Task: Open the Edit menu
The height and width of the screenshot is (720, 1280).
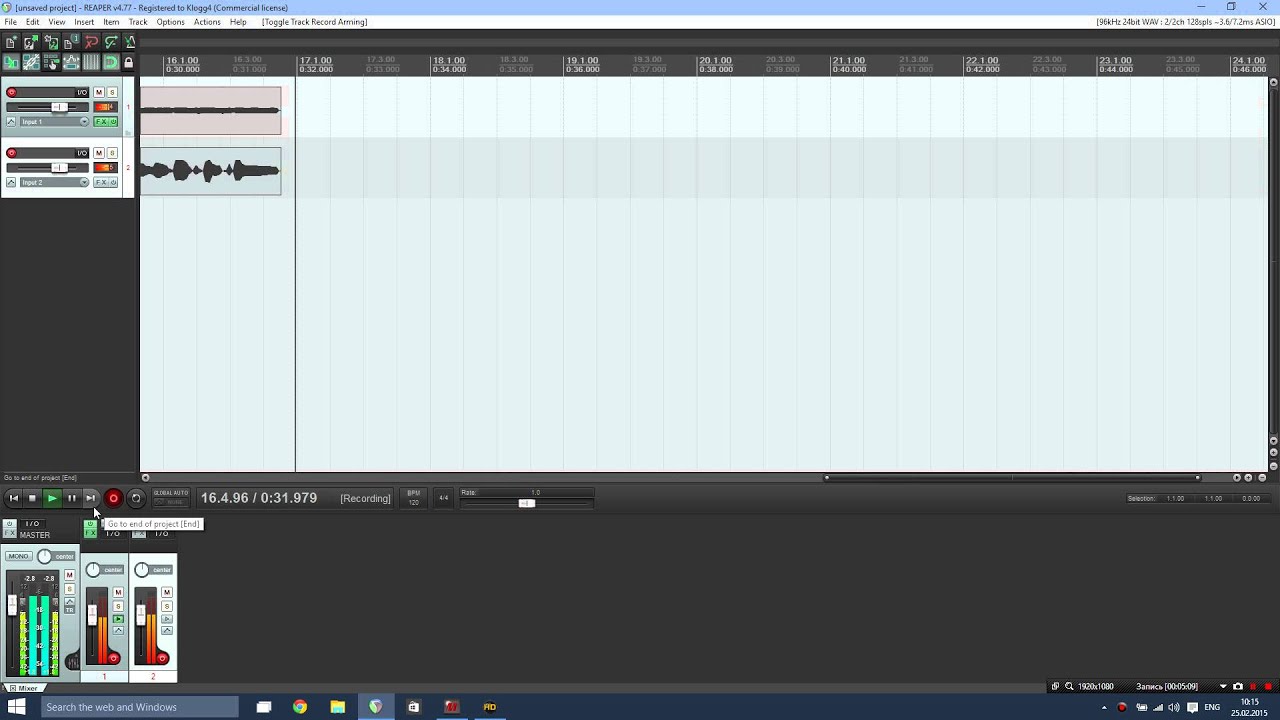Action: click(x=33, y=22)
